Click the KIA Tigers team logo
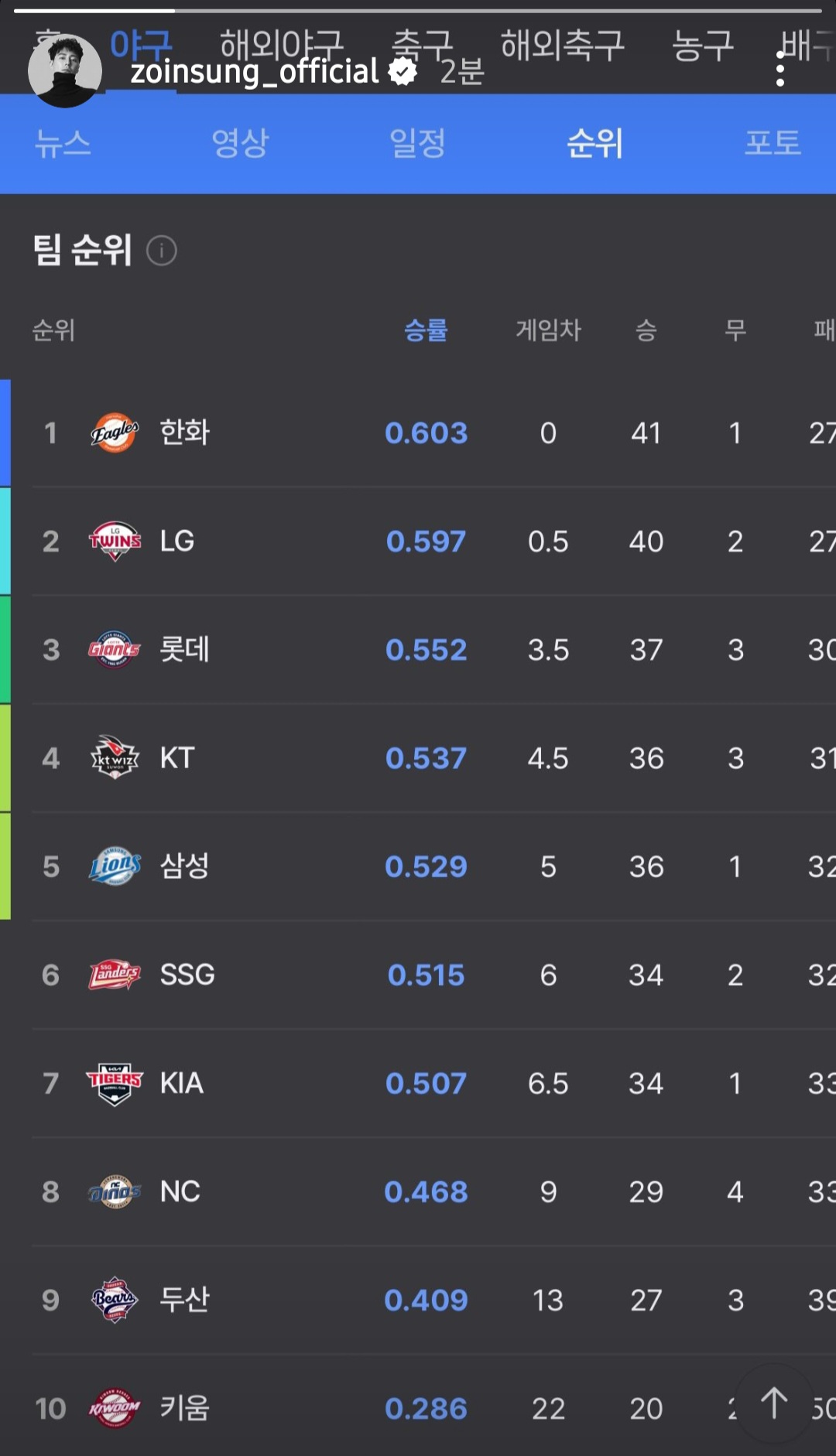Viewport: 836px width, 1456px height. [115, 1083]
